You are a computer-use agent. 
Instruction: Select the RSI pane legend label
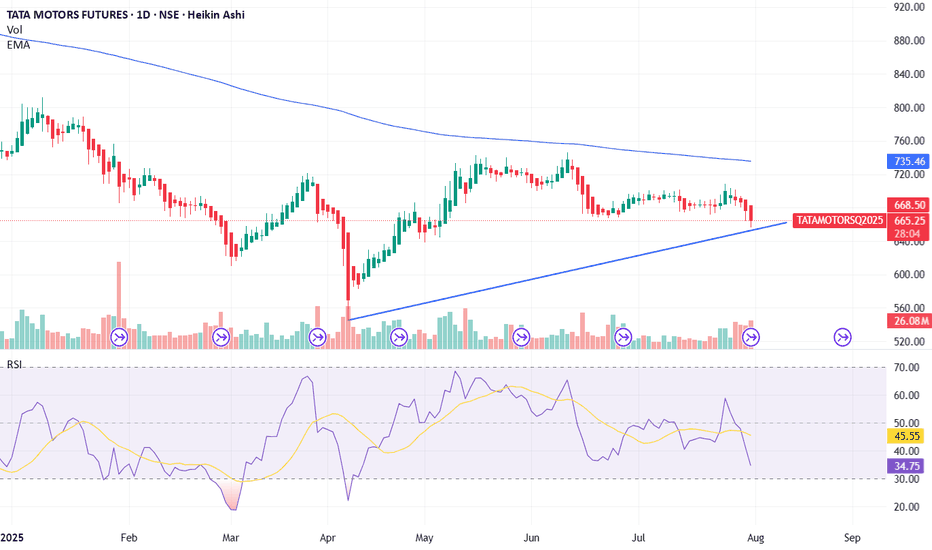14,364
